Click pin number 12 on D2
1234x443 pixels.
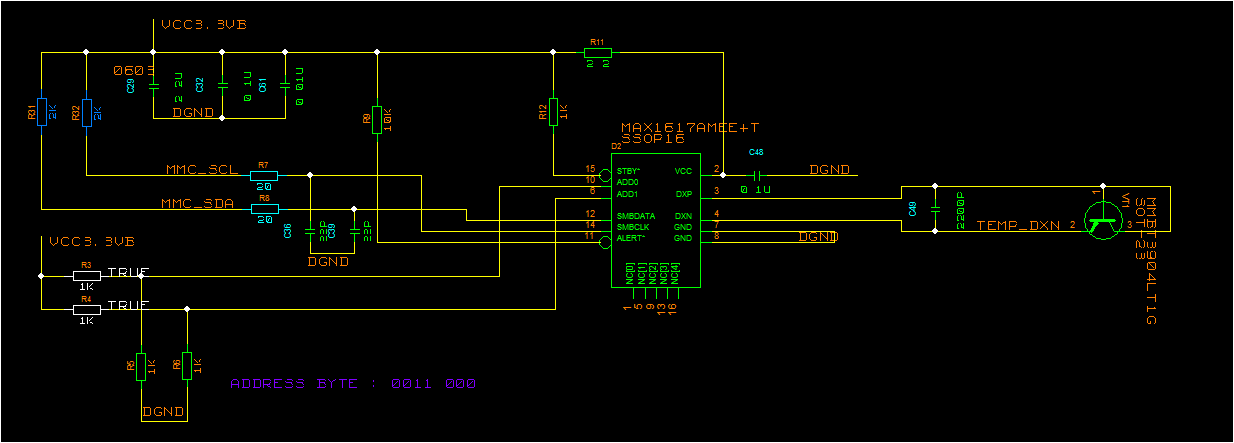(x=591, y=214)
